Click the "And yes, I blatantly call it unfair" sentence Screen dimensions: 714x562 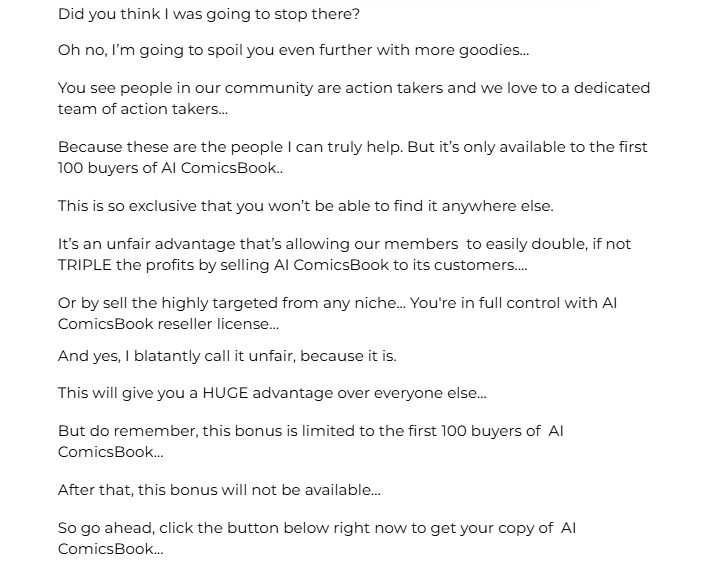coord(227,356)
